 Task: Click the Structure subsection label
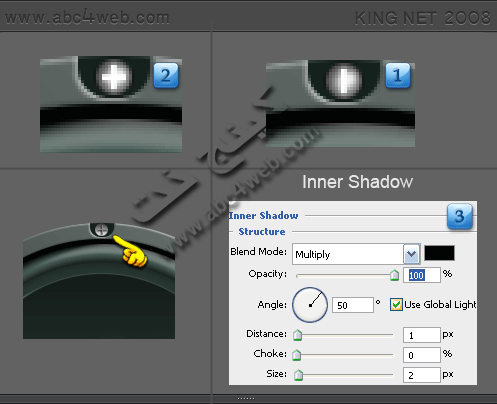click(262, 231)
